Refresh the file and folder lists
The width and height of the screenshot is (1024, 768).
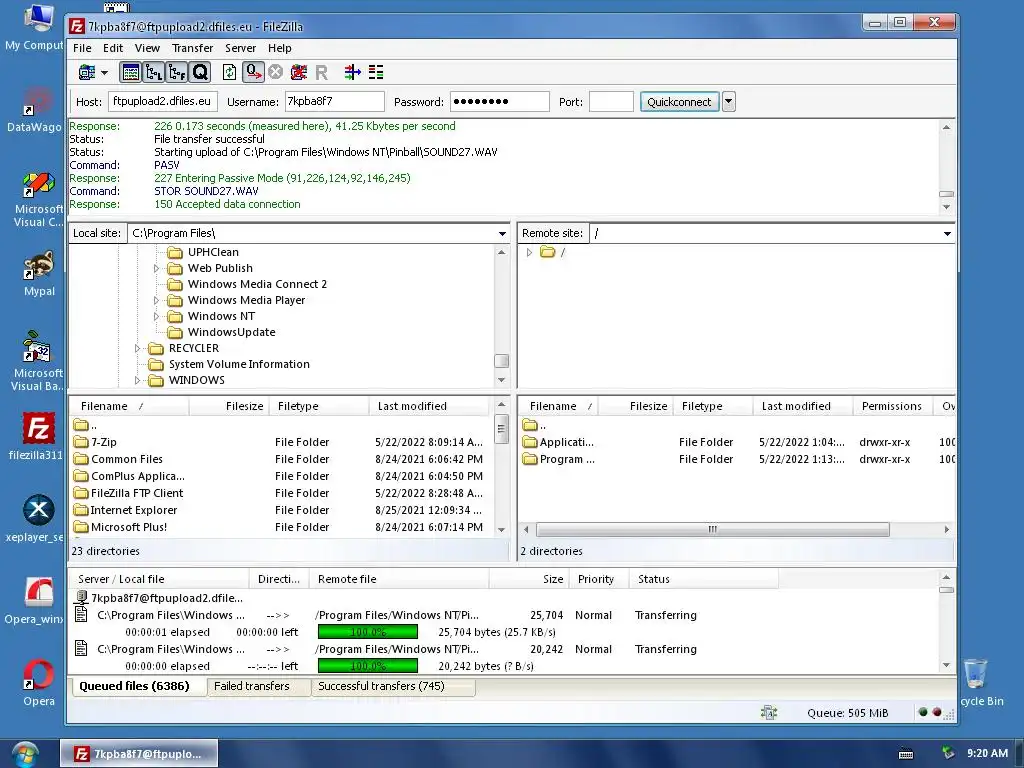click(229, 72)
